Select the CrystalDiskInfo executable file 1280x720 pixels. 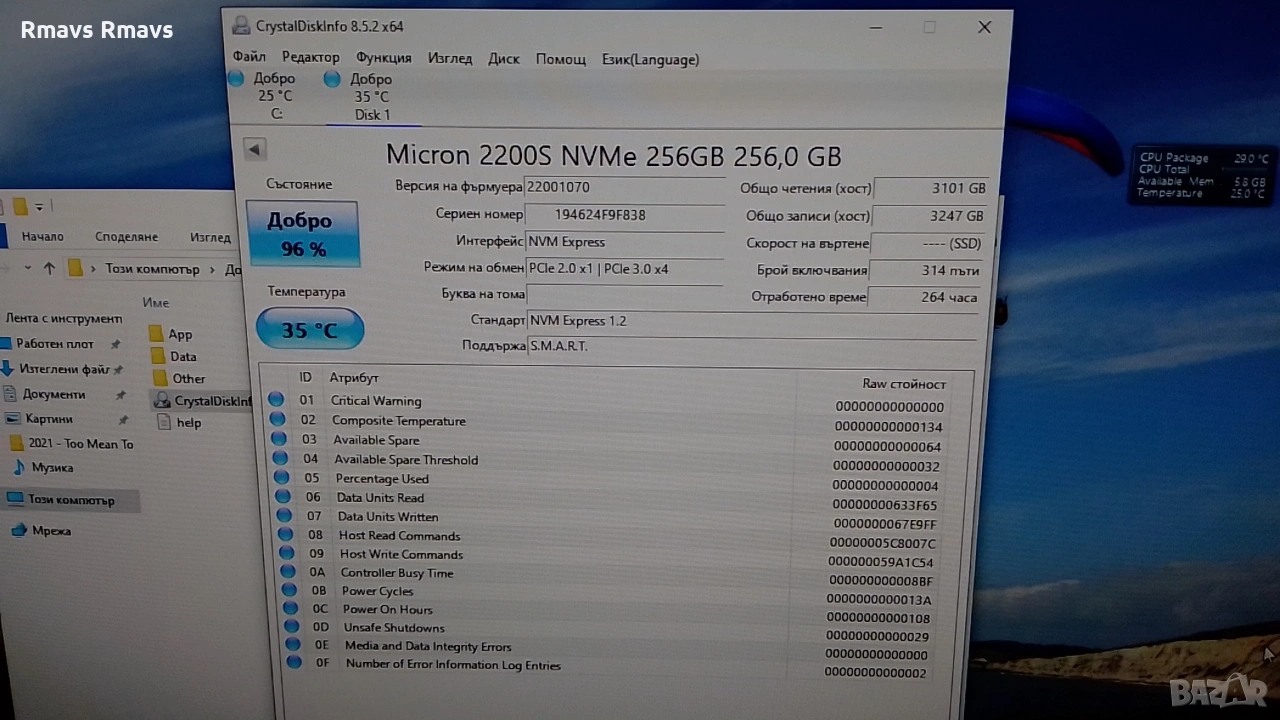212,400
